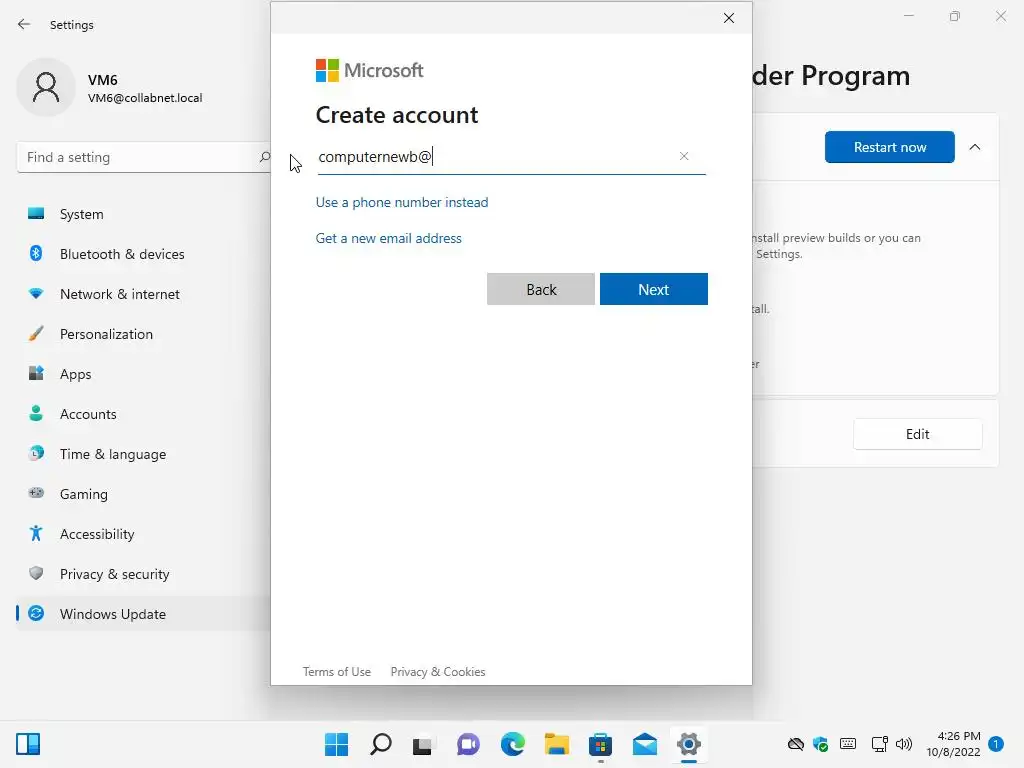Click the Settings gear icon on the taskbar
Screen dimensions: 1024x768
pyautogui.click(x=689, y=744)
